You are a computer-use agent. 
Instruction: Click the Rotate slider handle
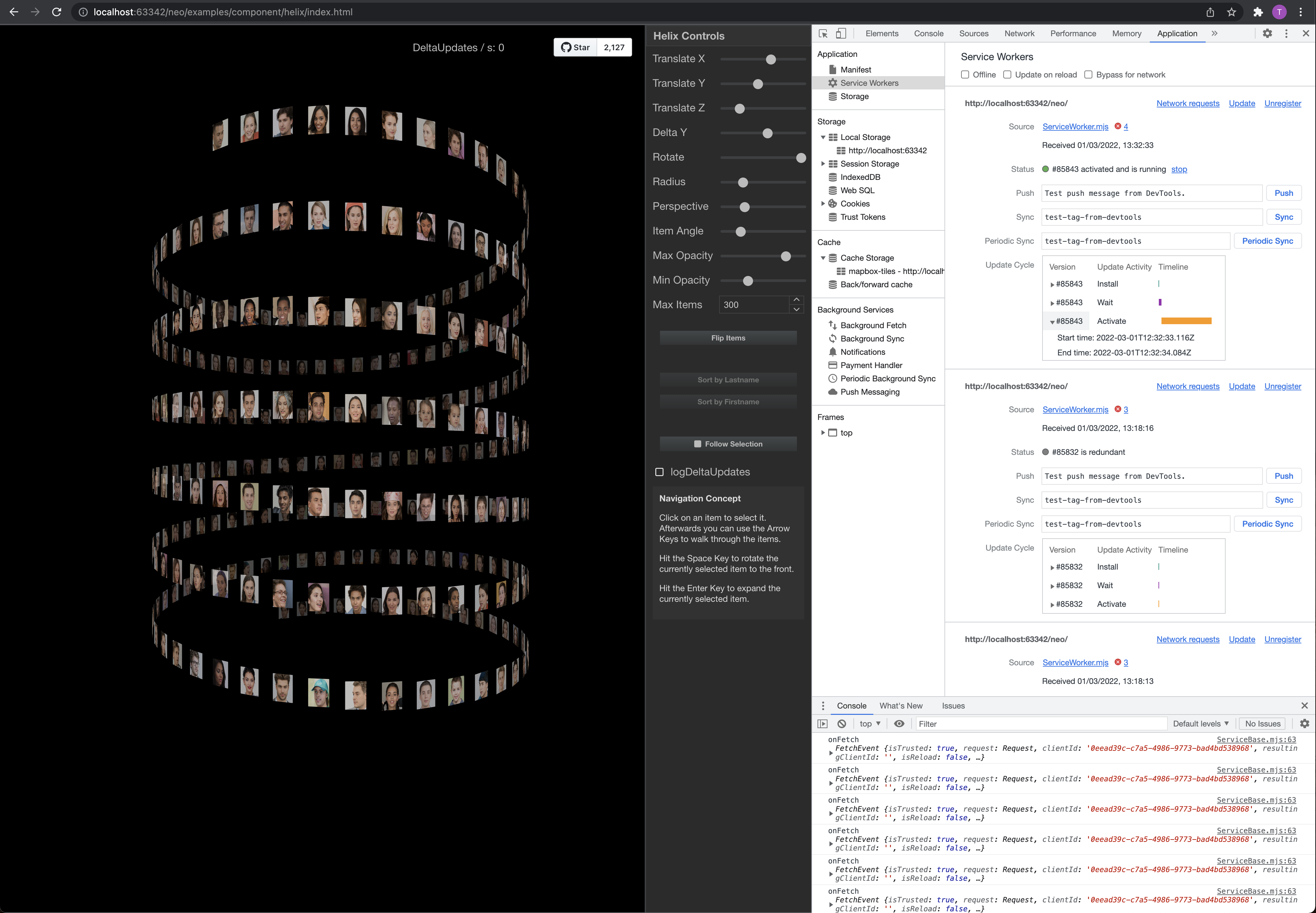pyautogui.click(x=801, y=158)
